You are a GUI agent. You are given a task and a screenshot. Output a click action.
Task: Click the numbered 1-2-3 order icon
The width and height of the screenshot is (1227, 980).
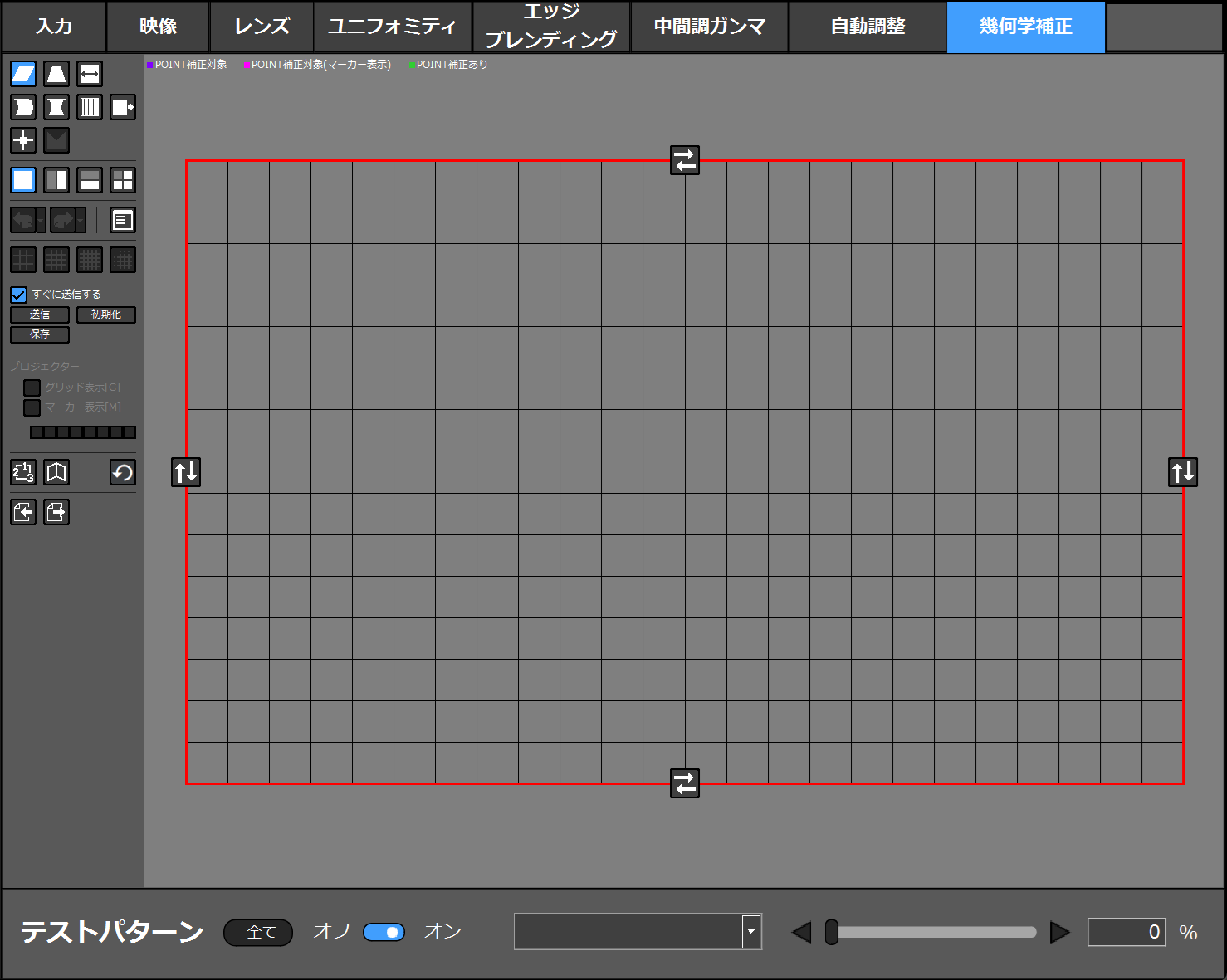(x=23, y=472)
